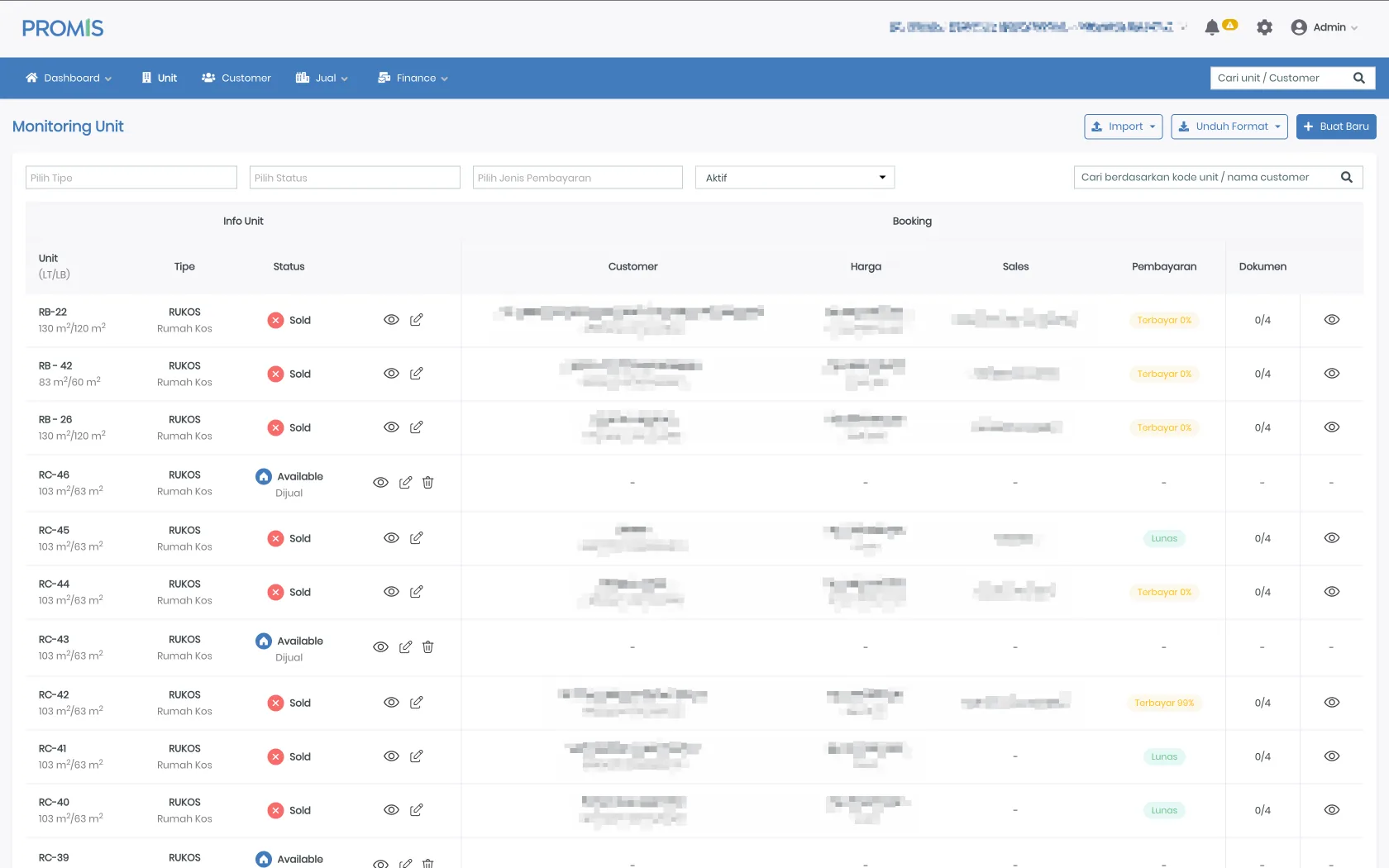Click the PROMIS logo

click(63, 28)
